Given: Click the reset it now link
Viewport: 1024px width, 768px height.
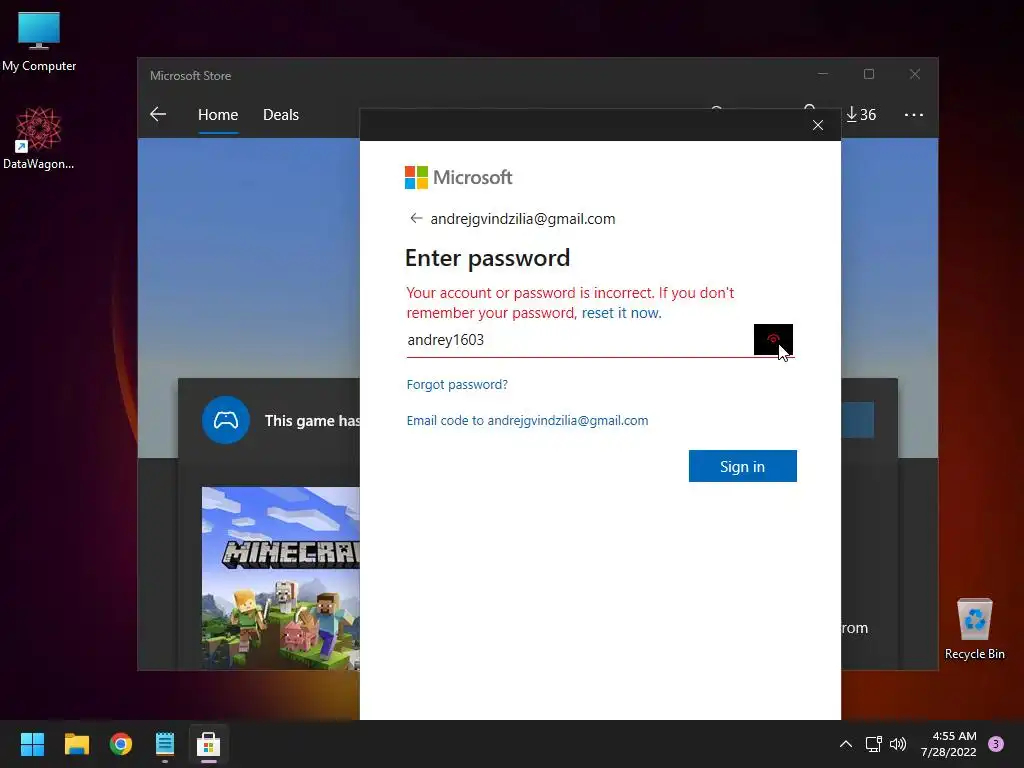Looking at the screenshot, I should tap(621, 313).
